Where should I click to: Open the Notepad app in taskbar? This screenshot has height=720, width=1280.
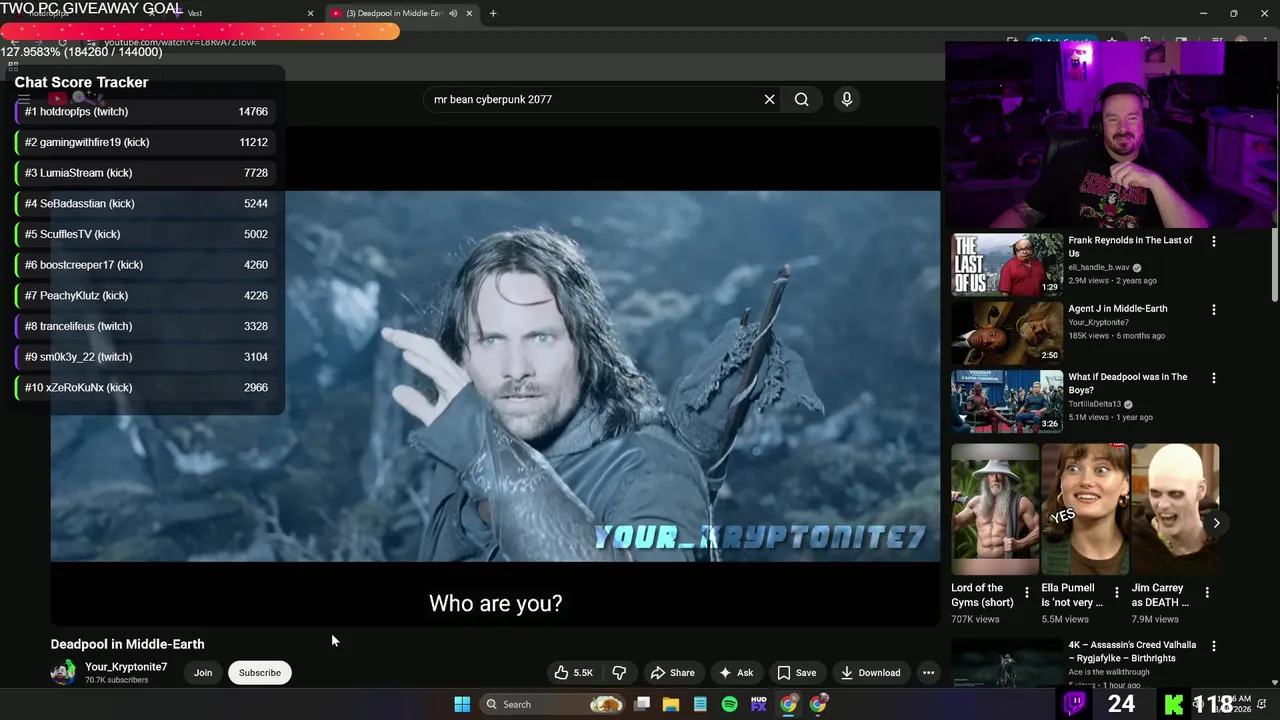[x=700, y=704]
